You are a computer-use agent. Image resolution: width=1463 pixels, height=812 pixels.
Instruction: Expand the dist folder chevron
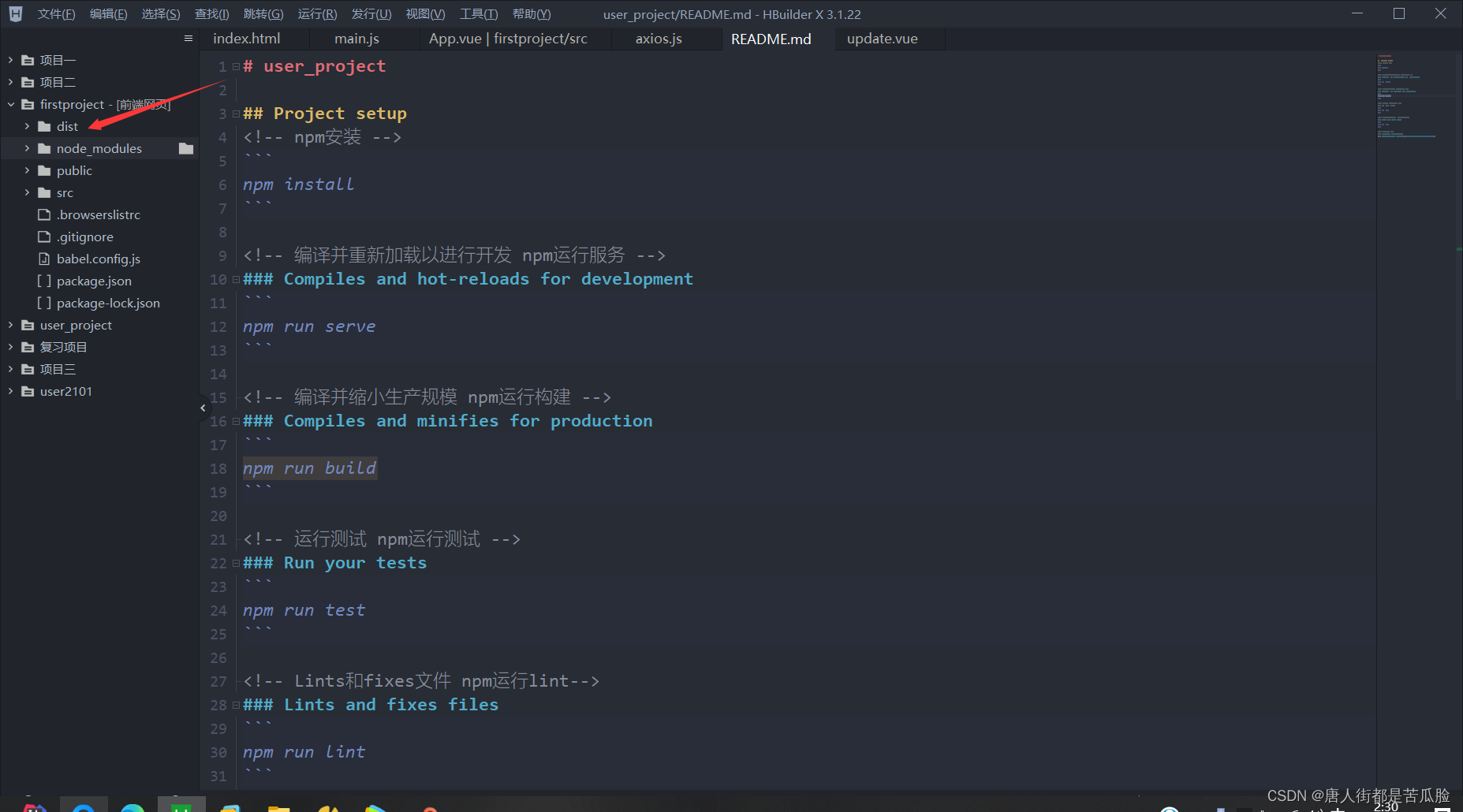(27, 126)
